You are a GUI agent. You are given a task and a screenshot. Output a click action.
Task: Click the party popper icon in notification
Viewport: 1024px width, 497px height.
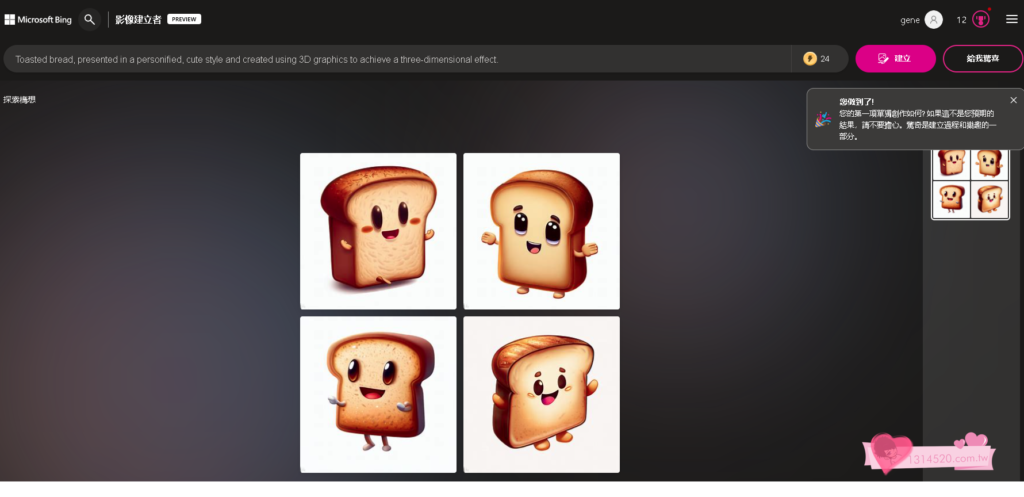pos(823,119)
